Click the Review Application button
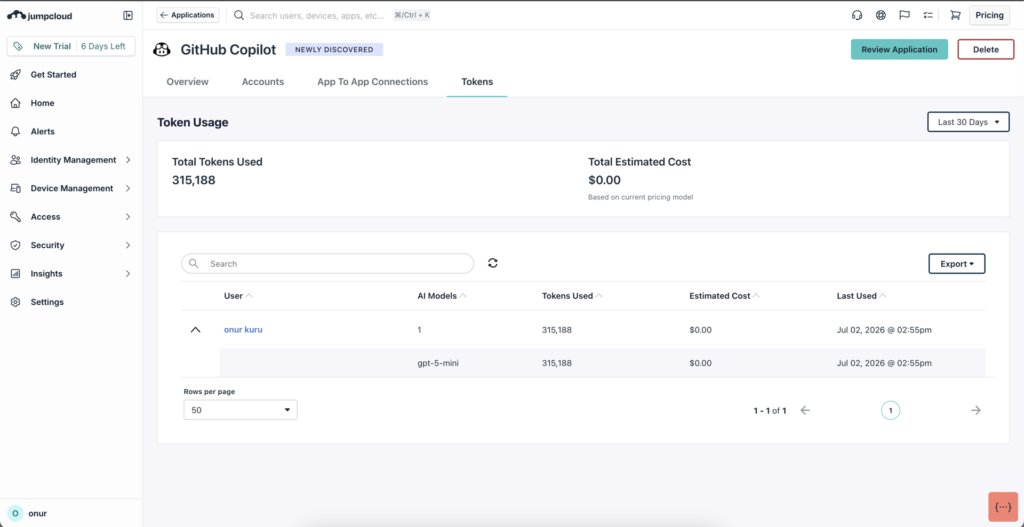Screen dimensions: 1024x527 click(x=899, y=50)
